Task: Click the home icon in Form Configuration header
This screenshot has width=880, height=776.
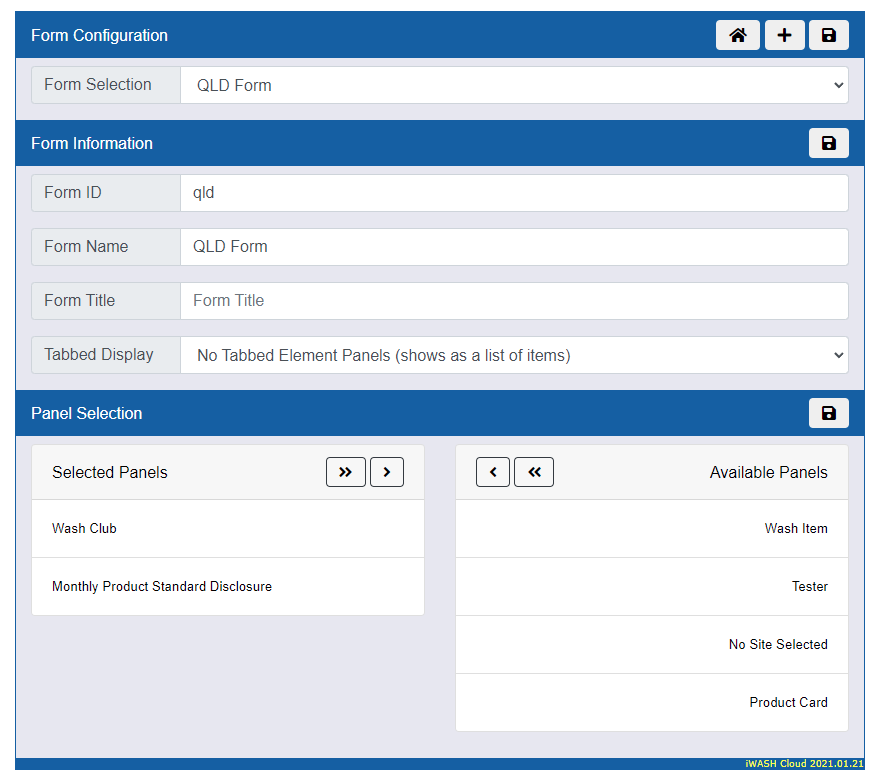Action: coord(737,35)
